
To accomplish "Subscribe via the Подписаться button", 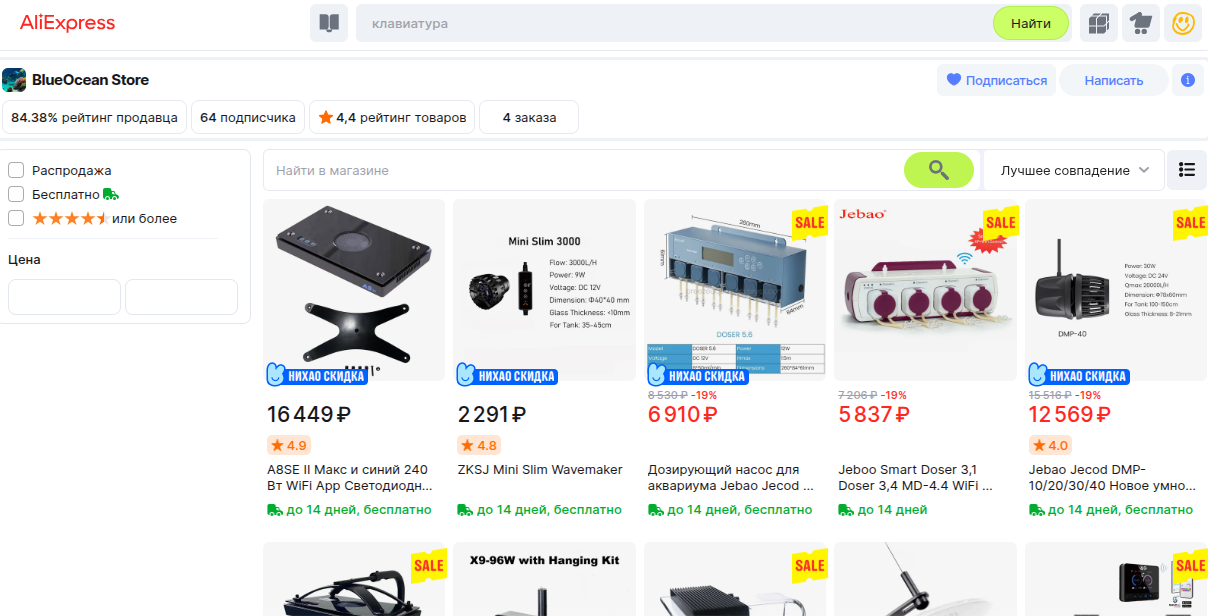I will [x=997, y=80].
